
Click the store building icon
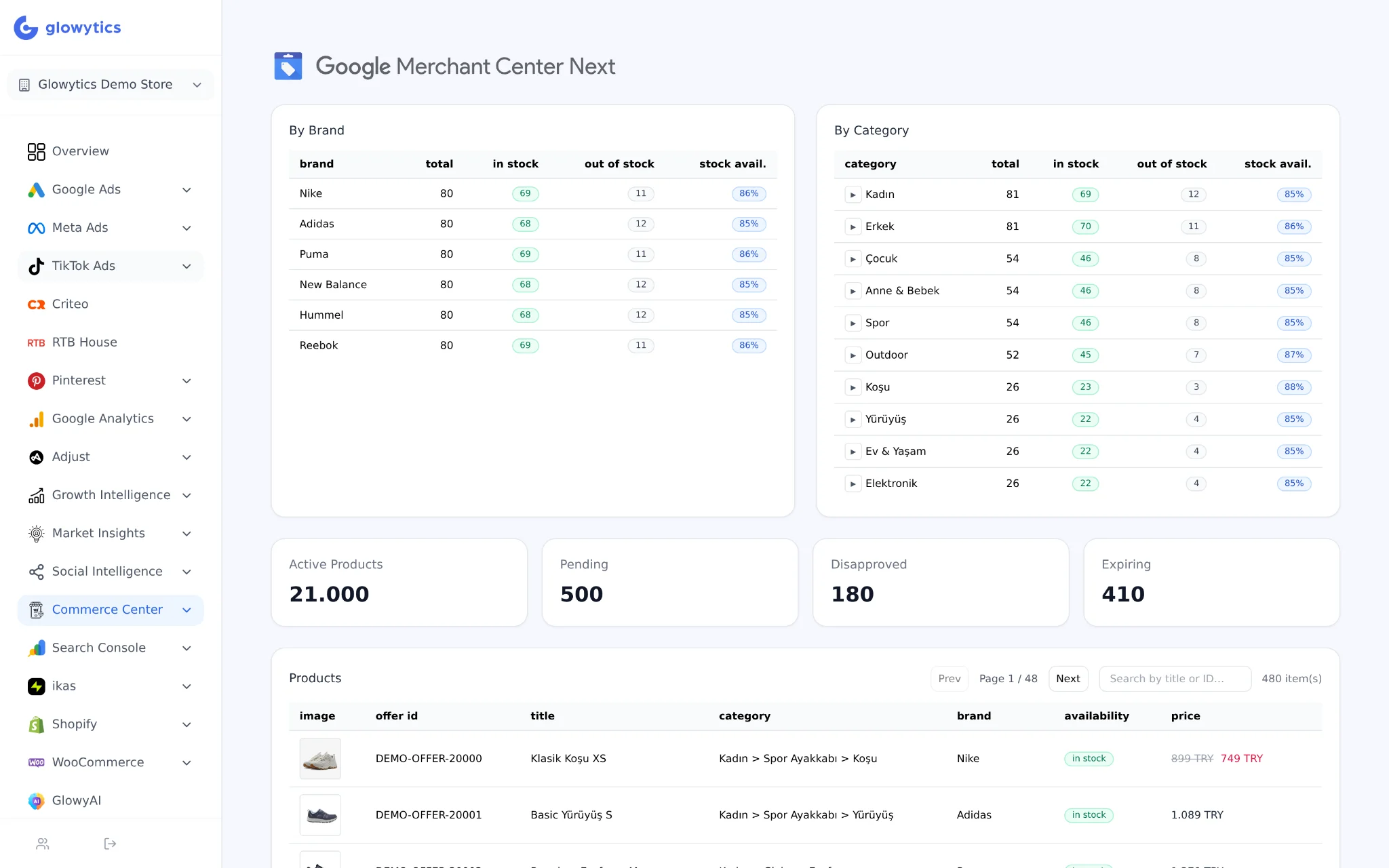coord(24,85)
